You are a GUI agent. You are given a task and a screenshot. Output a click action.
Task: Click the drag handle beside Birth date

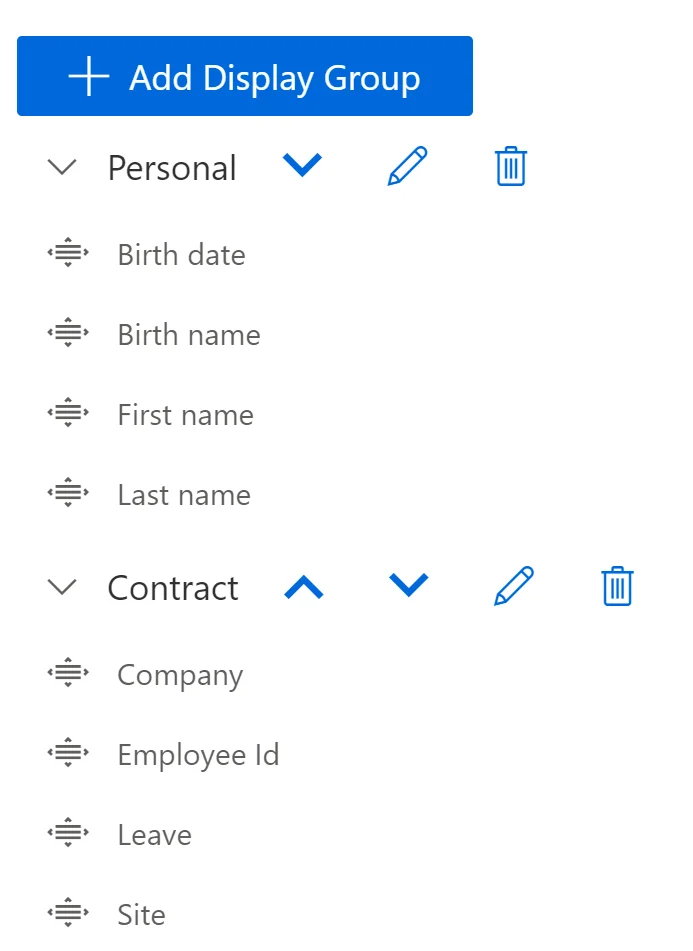66,254
